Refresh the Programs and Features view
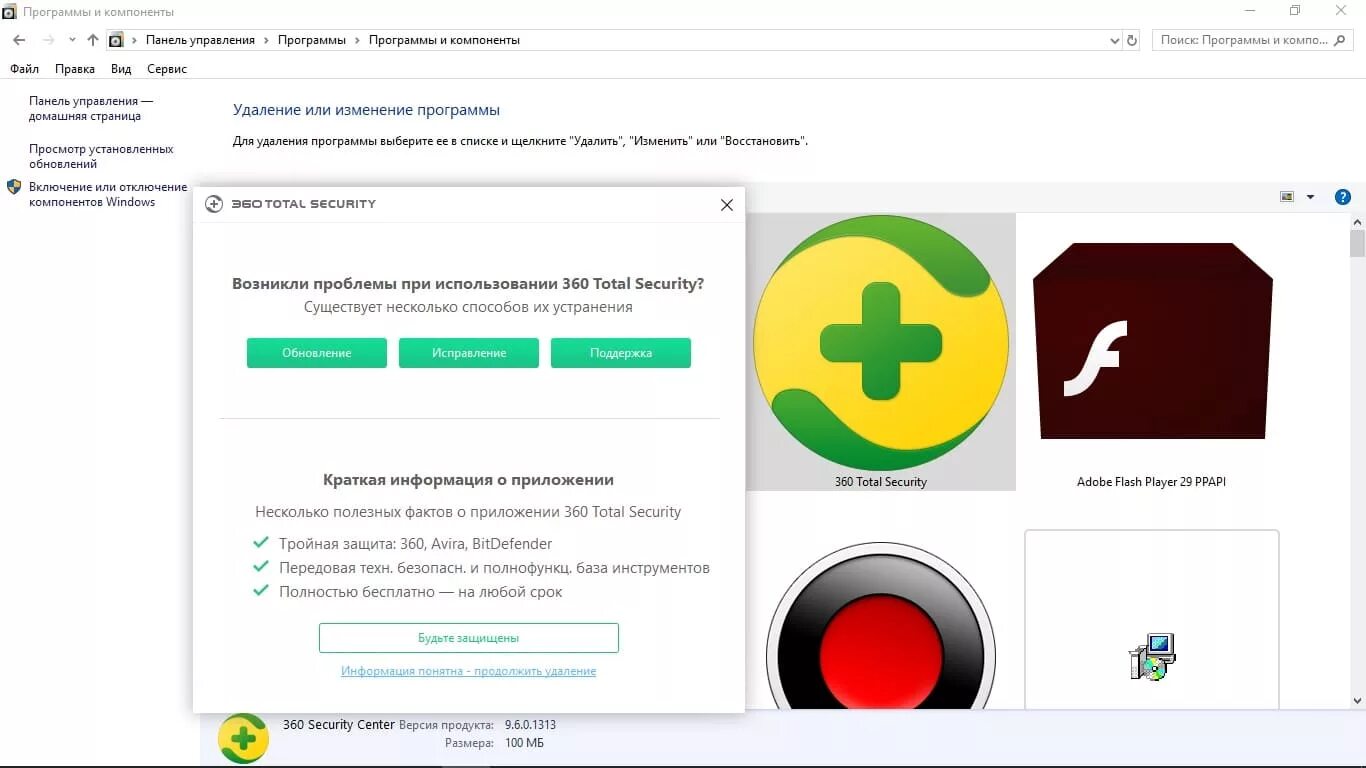 pos(1132,41)
